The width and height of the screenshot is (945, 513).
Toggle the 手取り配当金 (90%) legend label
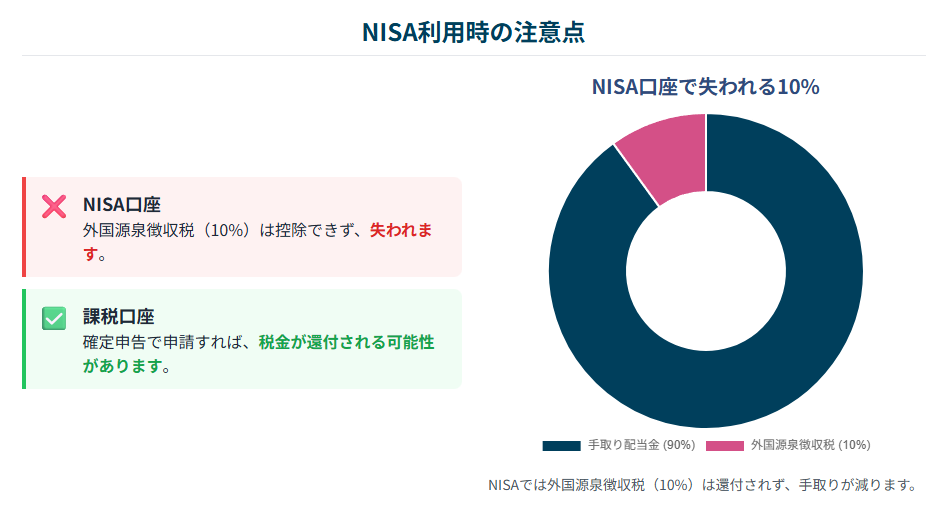[x=641, y=445]
